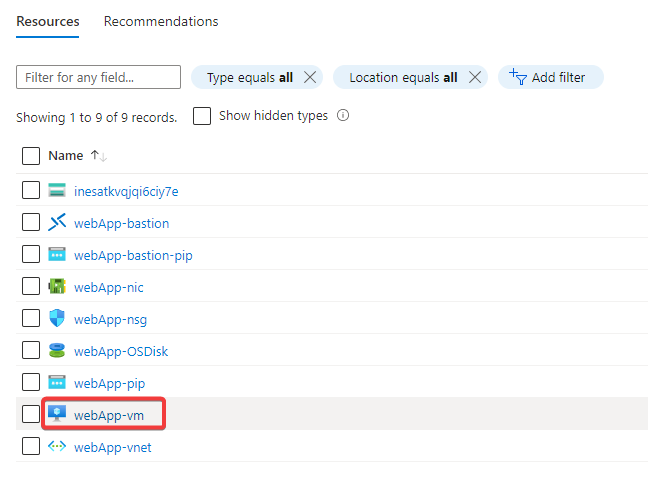648x493 pixels.
Task: Click the virtual network icon for webApp-vnet
Action: (x=57, y=447)
